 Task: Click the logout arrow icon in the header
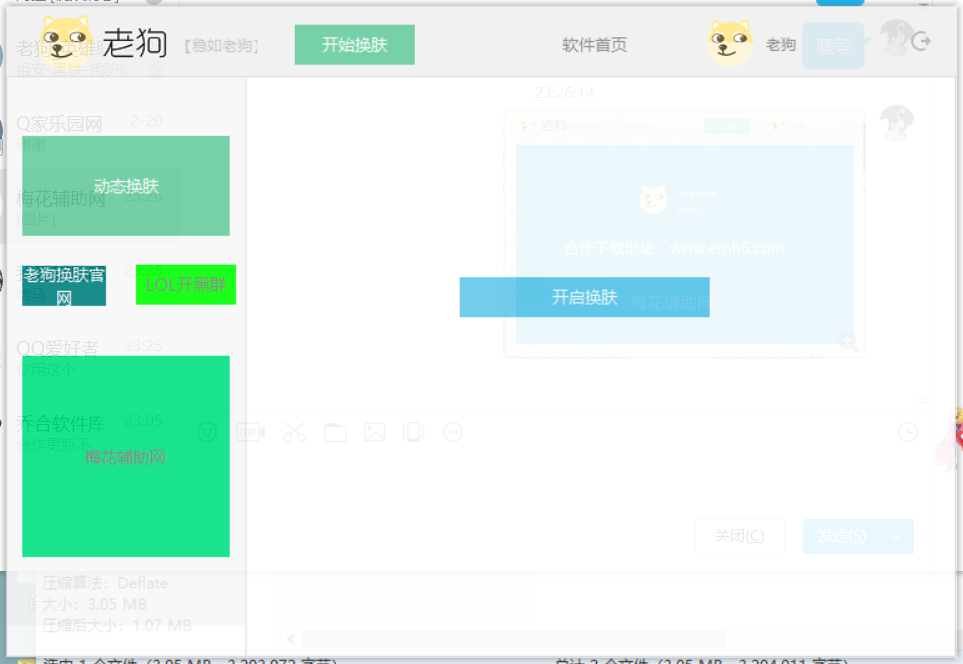921,42
